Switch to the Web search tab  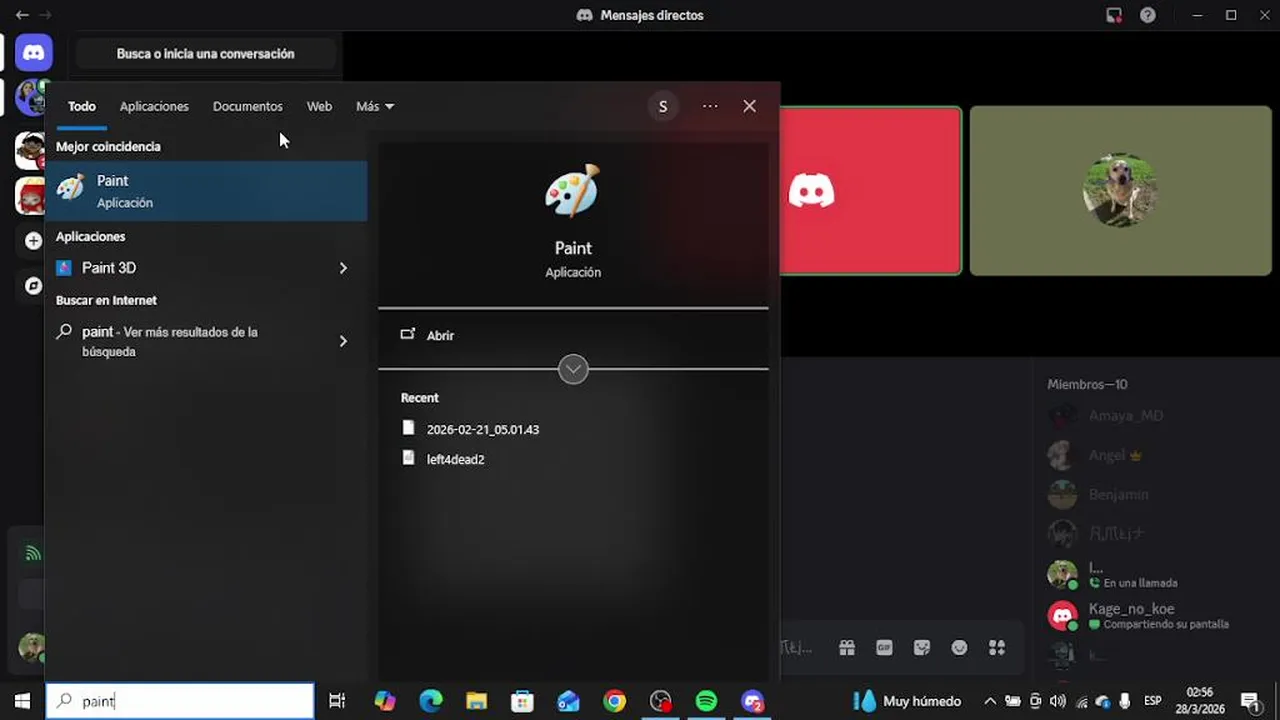pyautogui.click(x=319, y=106)
